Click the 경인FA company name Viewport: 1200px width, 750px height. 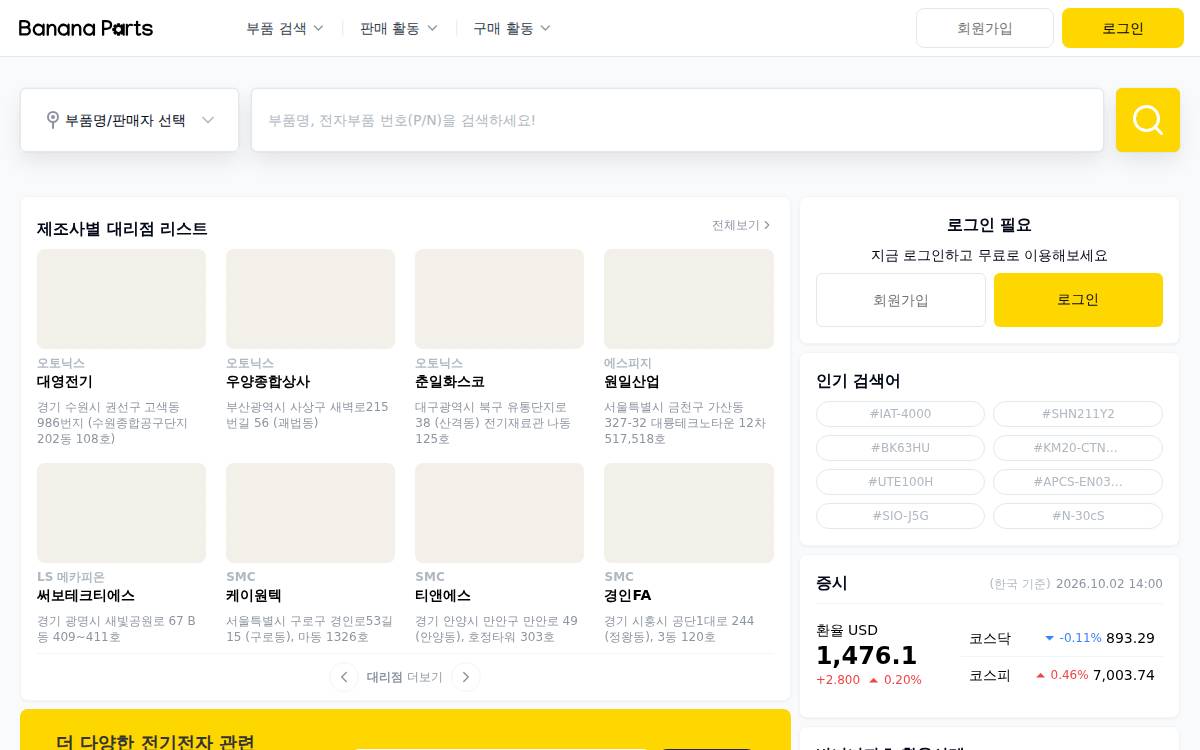pos(628,595)
